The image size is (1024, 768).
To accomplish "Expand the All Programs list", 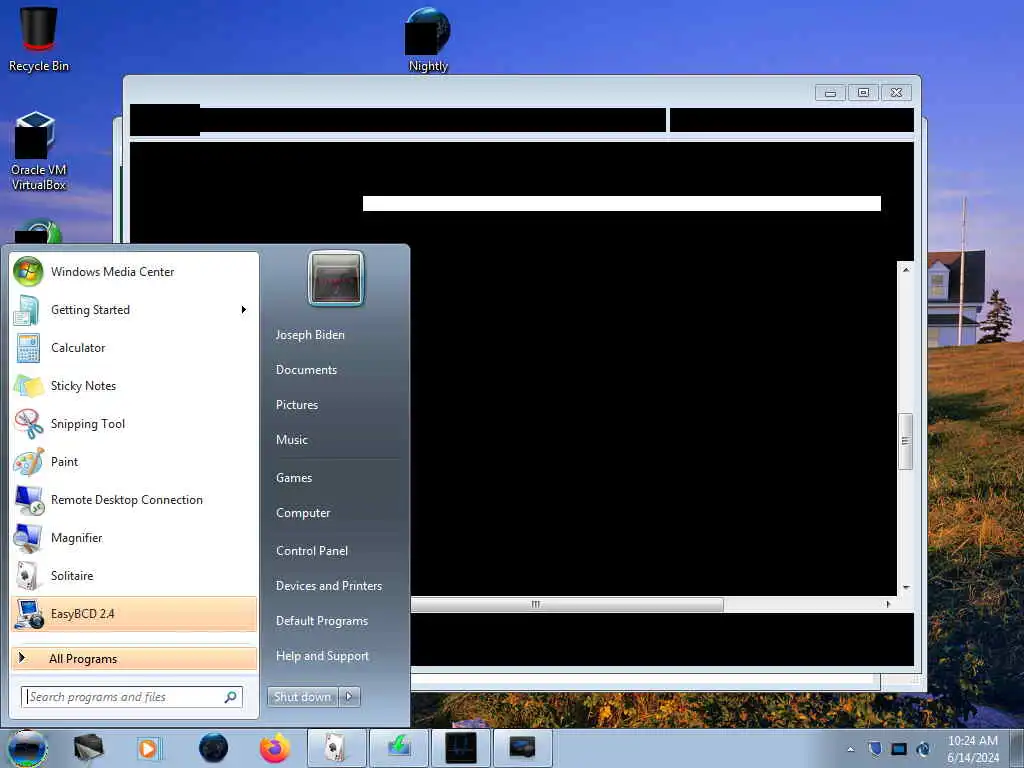I will pos(135,658).
